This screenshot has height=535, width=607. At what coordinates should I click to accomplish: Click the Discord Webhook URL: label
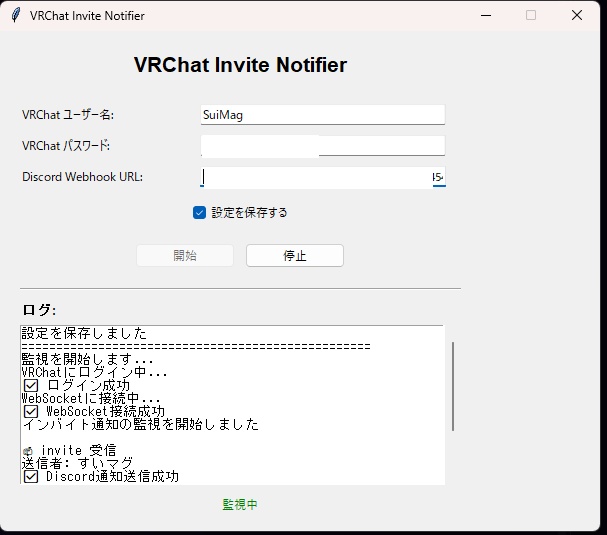[x=82, y=177]
